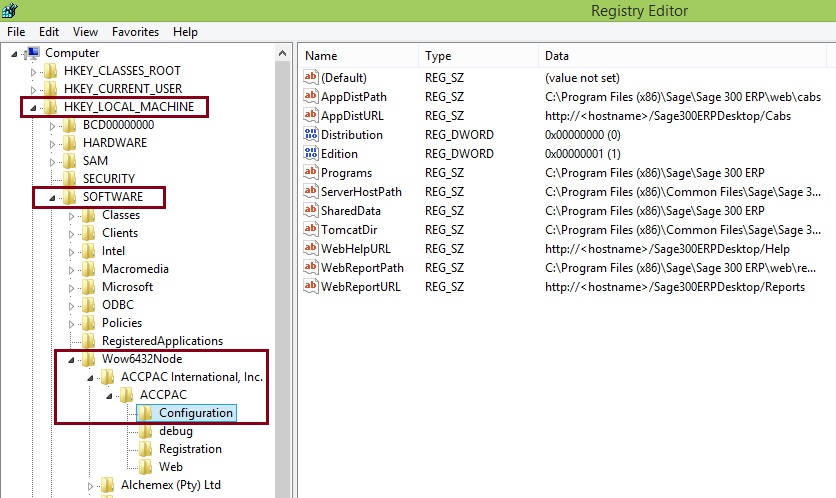Select the ODBC key label

pyautogui.click(x=118, y=305)
